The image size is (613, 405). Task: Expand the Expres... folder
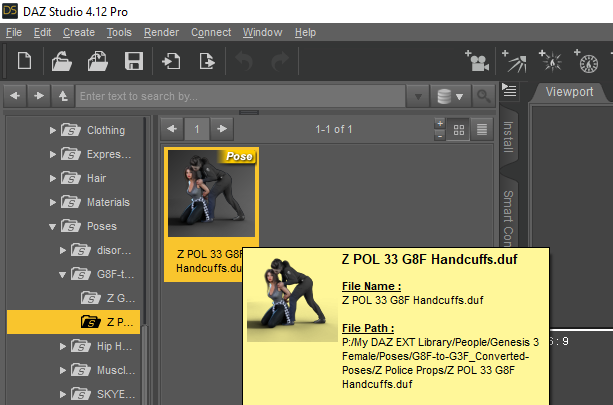[52, 154]
